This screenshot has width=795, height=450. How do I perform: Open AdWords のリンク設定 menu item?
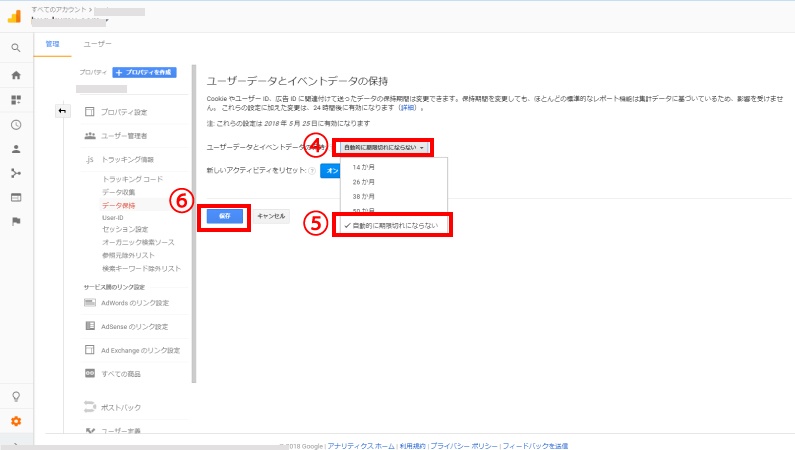134,303
